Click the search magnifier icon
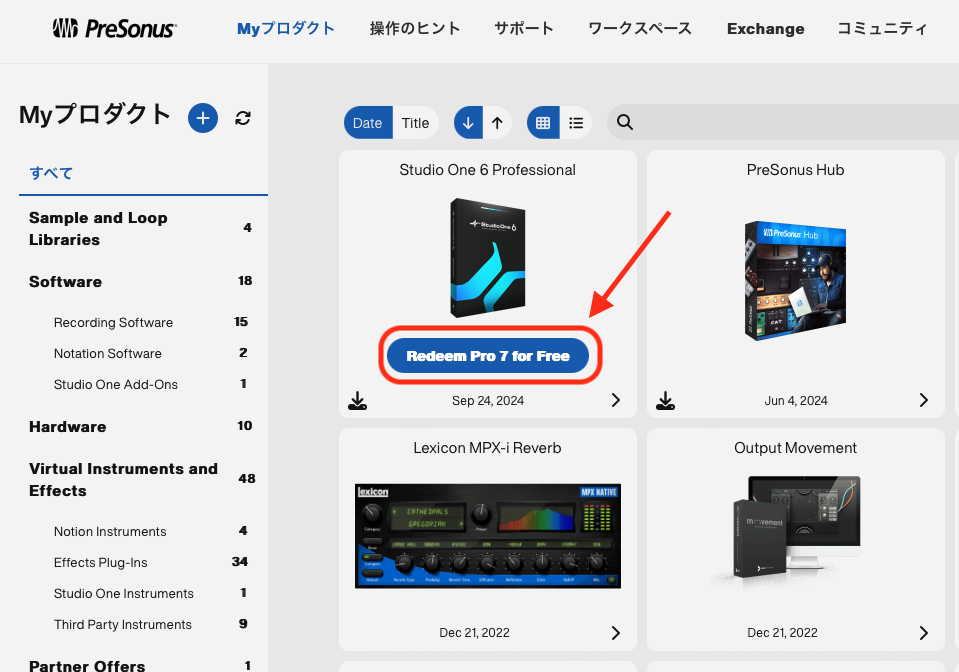Image resolution: width=959 pixels, height=672 pixels. tap(624, 122)
